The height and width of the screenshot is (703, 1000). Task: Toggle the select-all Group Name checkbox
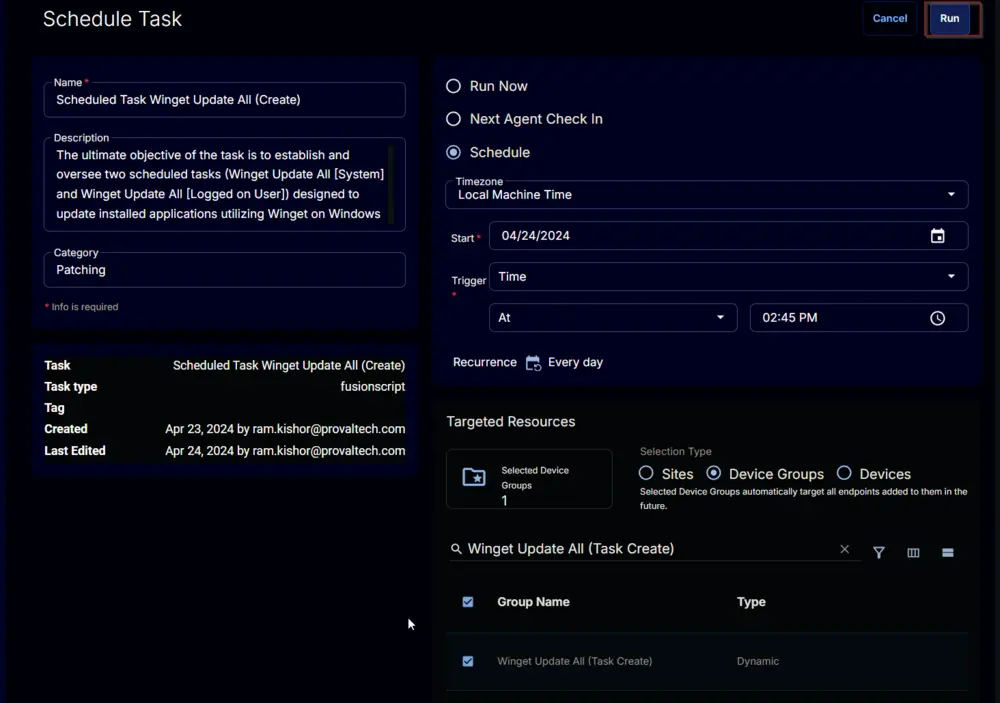tap(467, 602)
